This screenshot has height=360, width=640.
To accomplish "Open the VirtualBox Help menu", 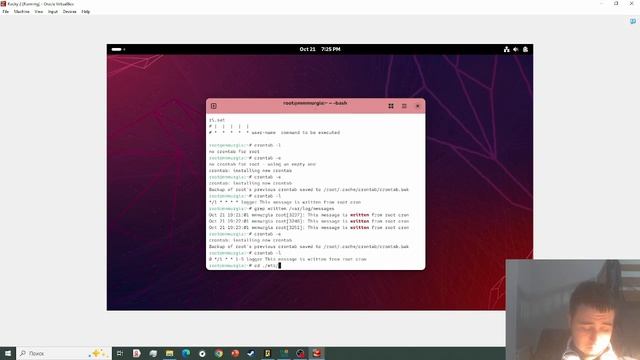I will [86, 12].
